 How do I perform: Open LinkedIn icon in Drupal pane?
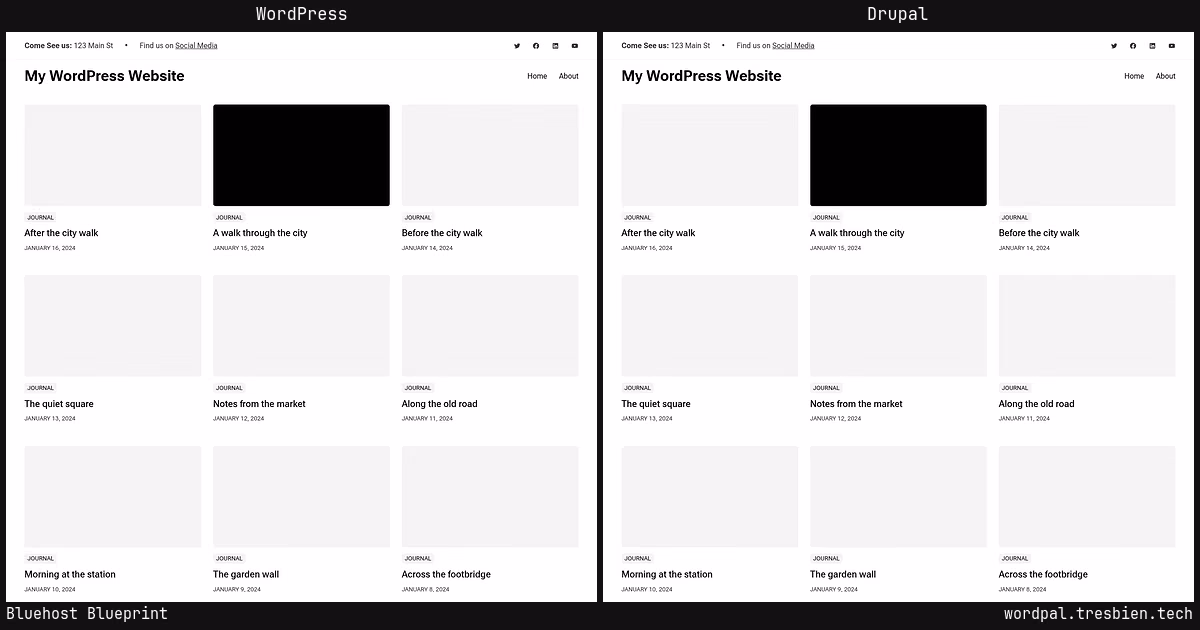tap(1152, 46)
